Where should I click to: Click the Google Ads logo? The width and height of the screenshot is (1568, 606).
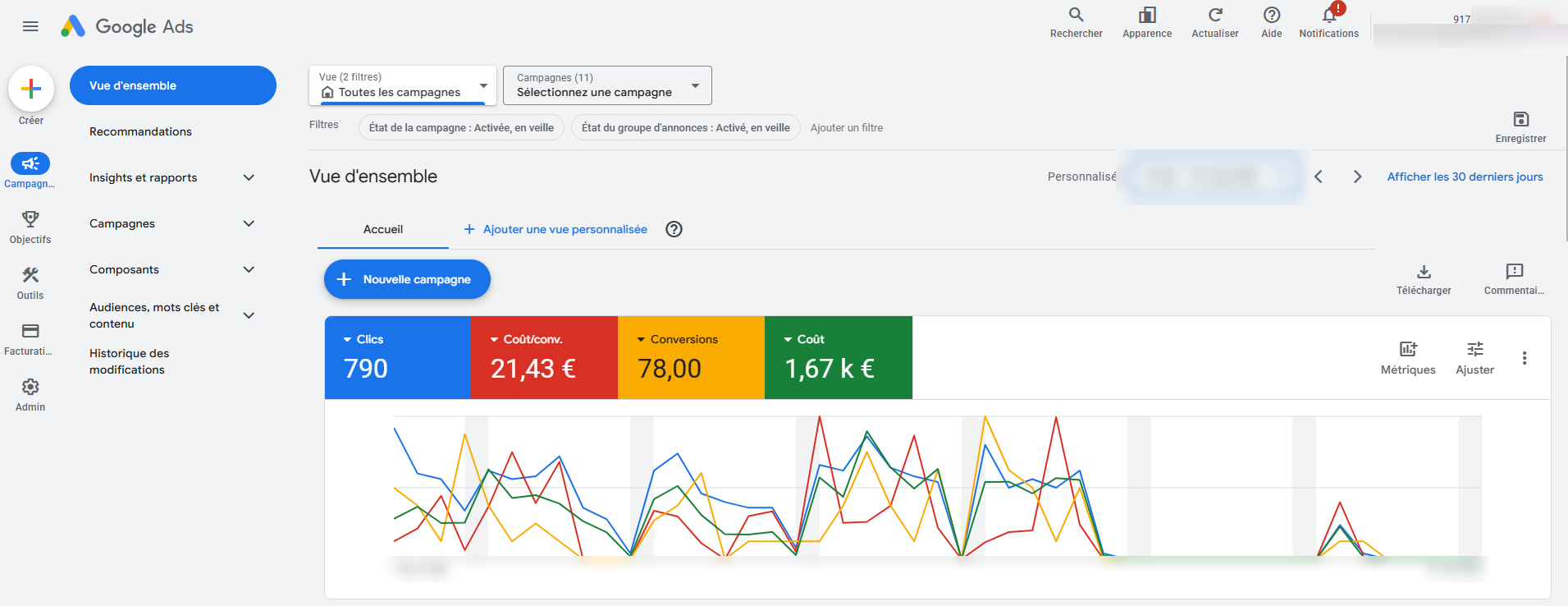point(127,26)
